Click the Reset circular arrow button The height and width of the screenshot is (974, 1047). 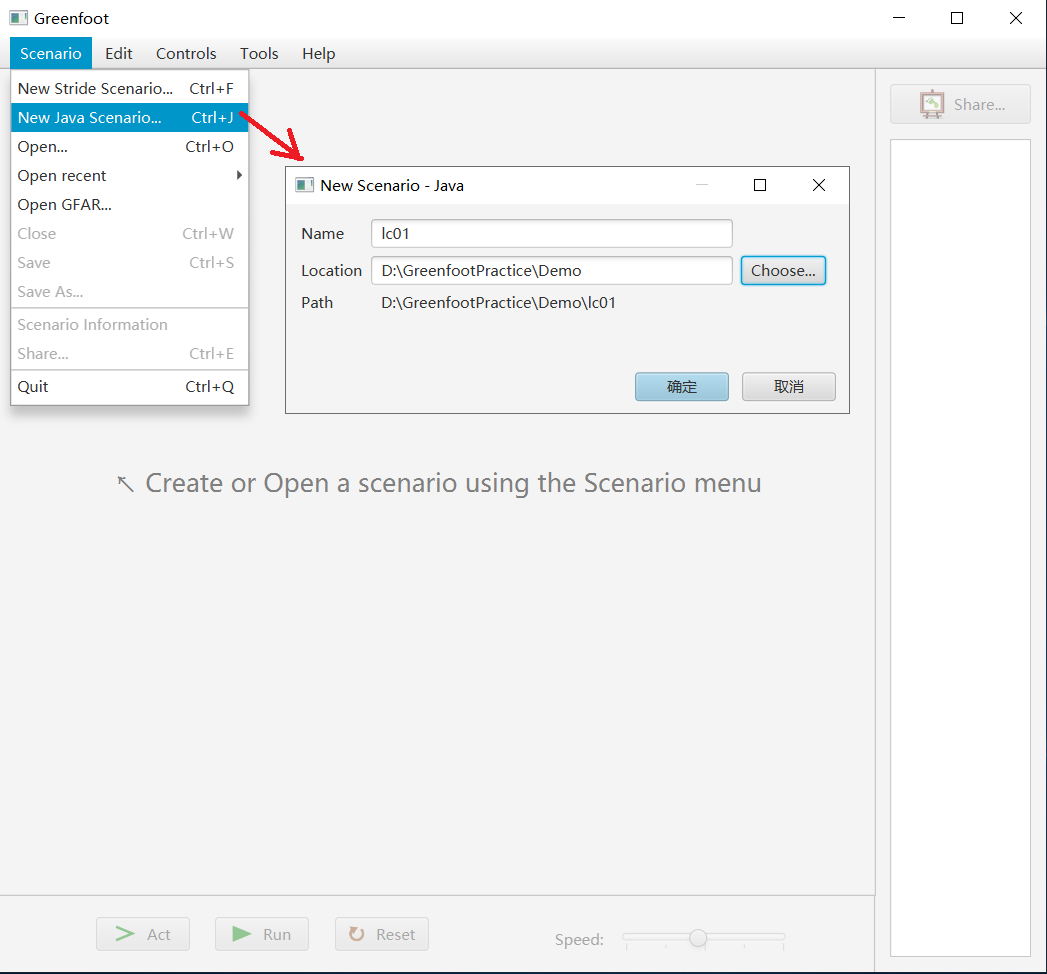pyautogui.click(x=381, y=934)
